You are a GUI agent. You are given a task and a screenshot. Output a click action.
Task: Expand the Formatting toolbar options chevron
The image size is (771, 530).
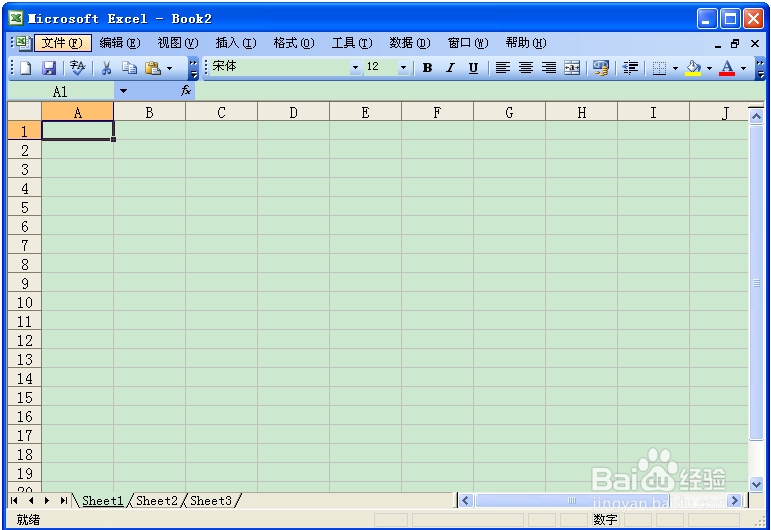(x=760, y=68)
